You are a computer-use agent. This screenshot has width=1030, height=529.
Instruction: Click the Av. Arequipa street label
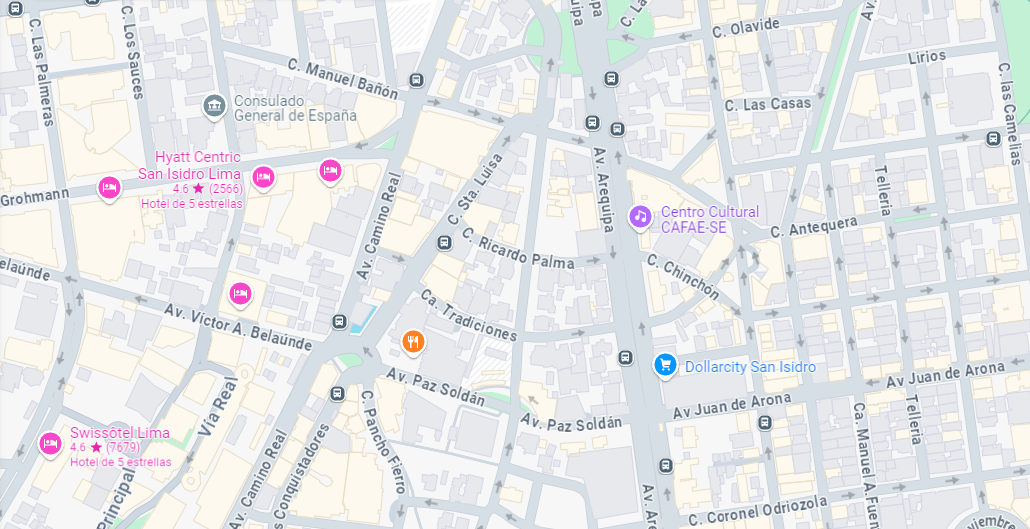(603, 189)
